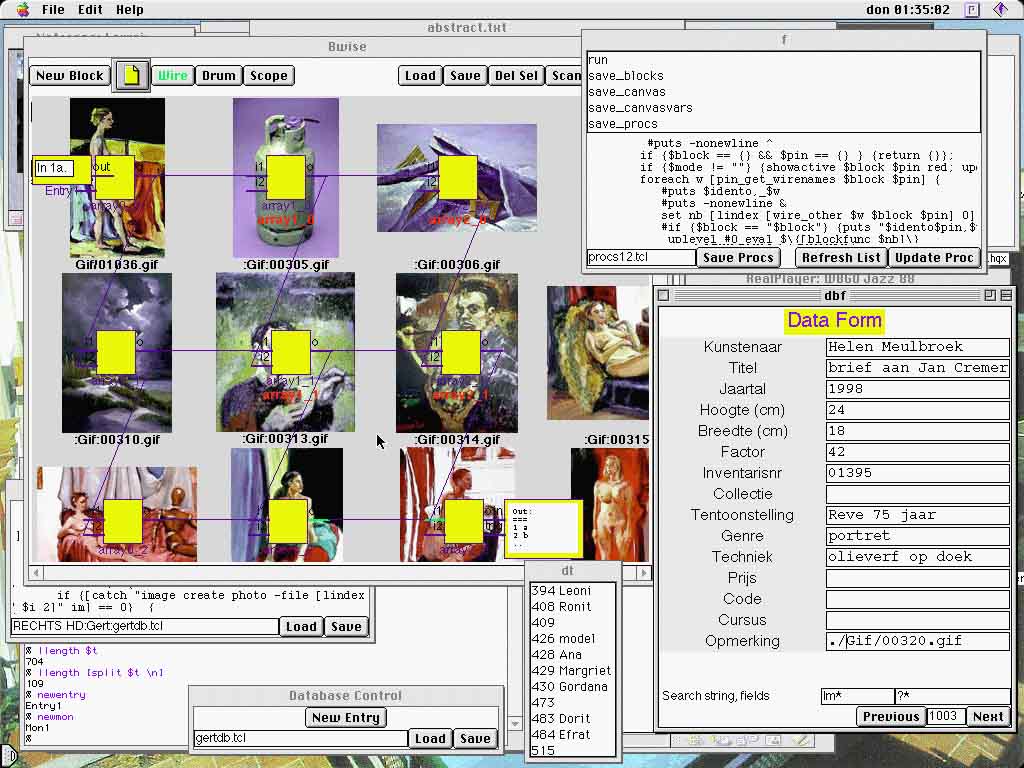The width and height of the screenshot is (1024, 768).
Task: Open the application menu diamond icon
Action: pyautogui.click(x=1000, y=9)
